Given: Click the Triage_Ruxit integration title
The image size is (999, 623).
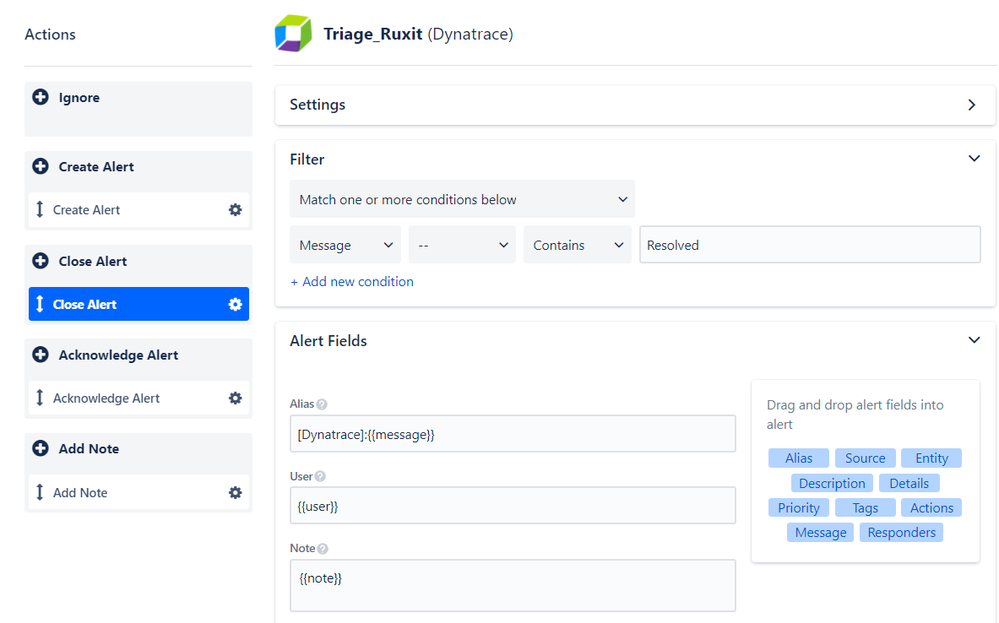Looking at the screenshot, I should (373, 34).
